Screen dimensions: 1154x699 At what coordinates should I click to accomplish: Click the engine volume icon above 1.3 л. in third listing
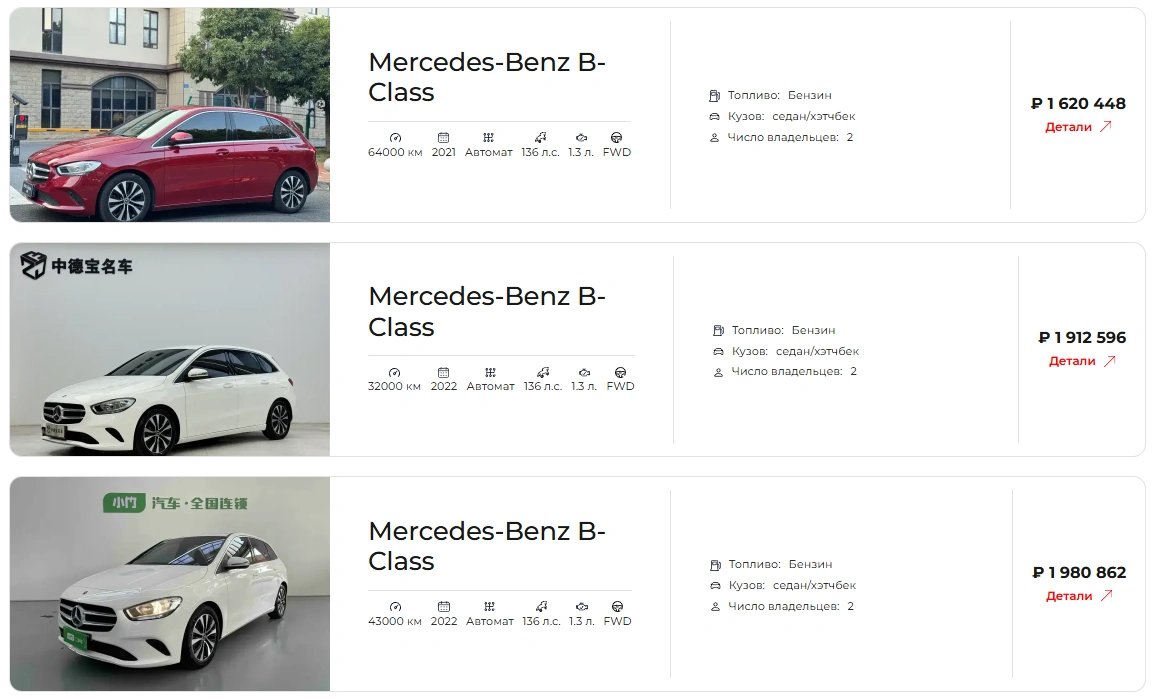tap(582, 607)
